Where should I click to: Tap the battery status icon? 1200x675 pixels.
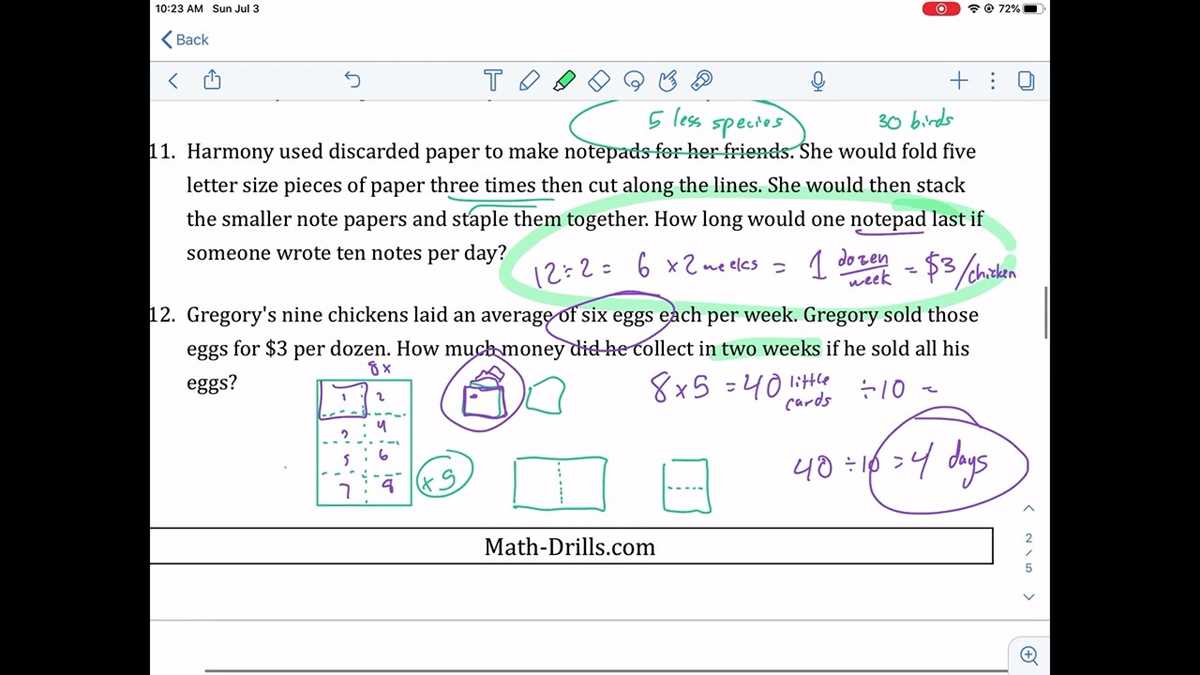[1033, 9]
